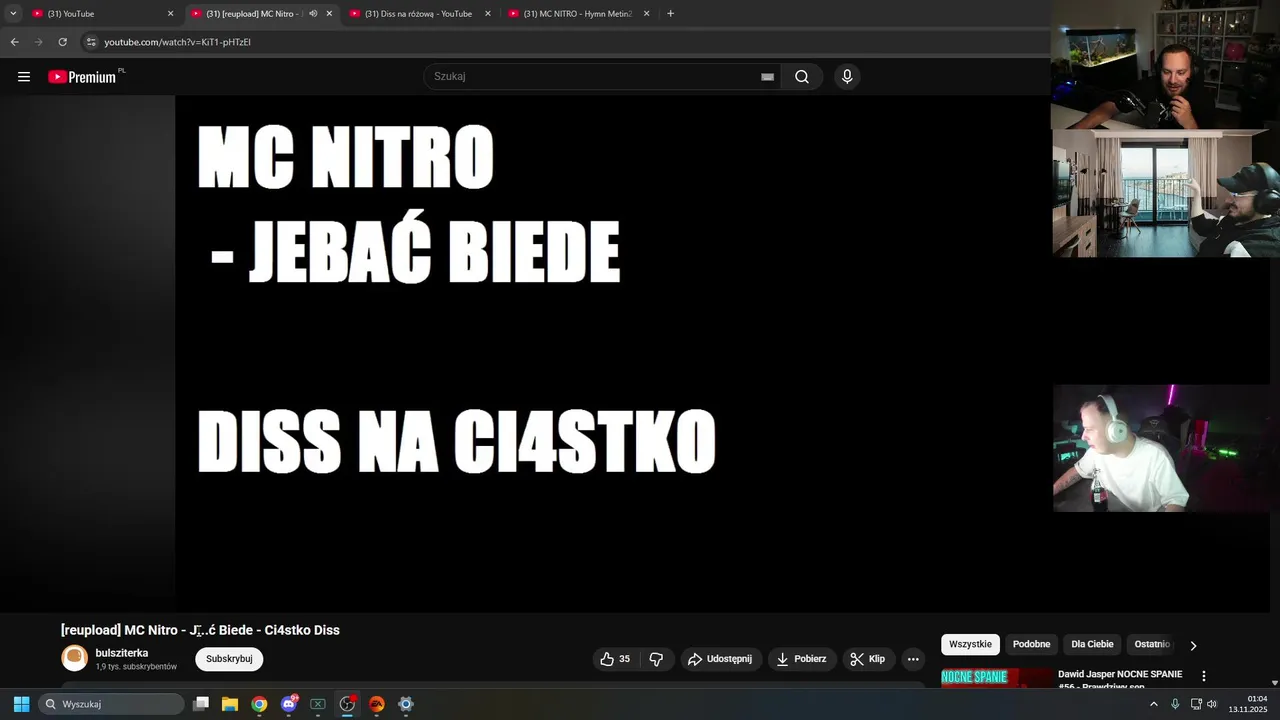The width and height of the screenshot is (1280, 720).
Task: View site information icon in address bar
Action: (91, 42)
